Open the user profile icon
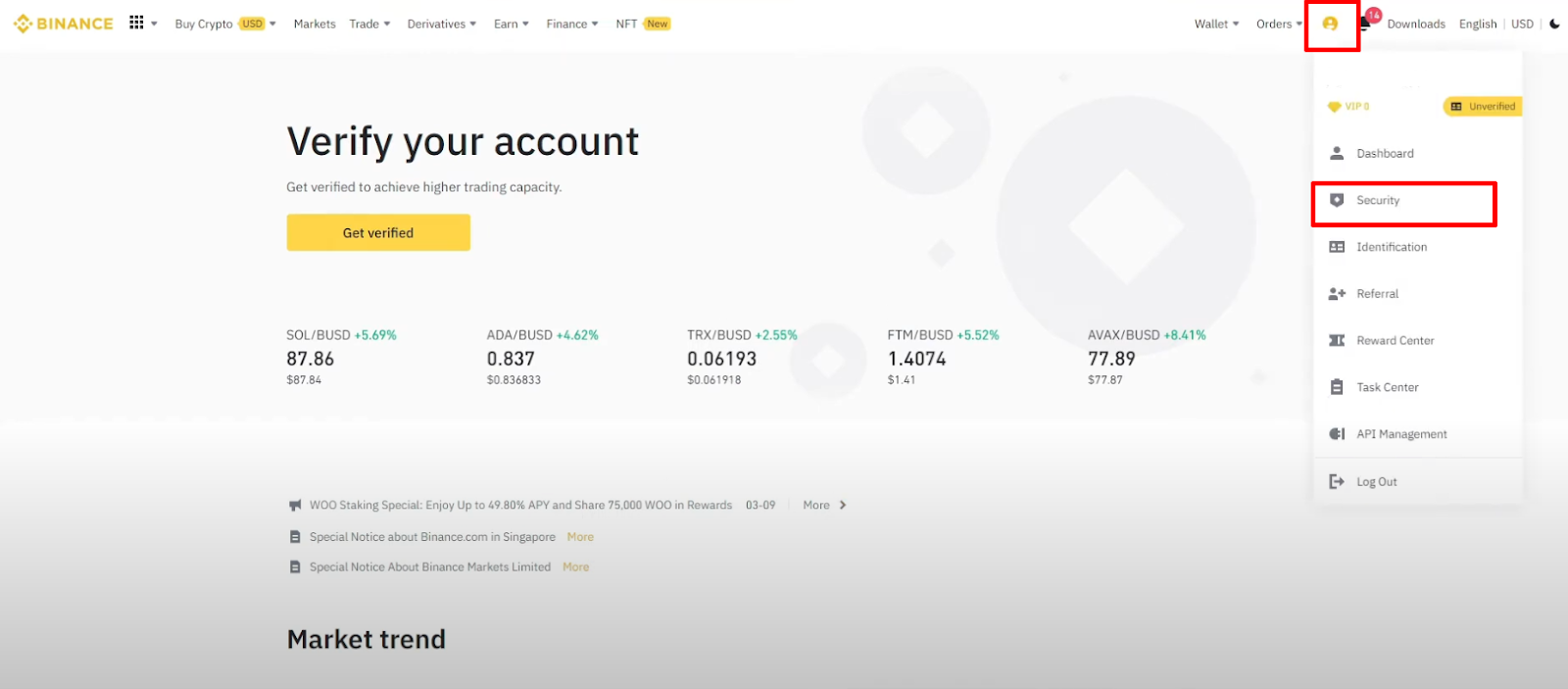The width and height of the screenshot is (1568, 689). (x=1330, y=24)
